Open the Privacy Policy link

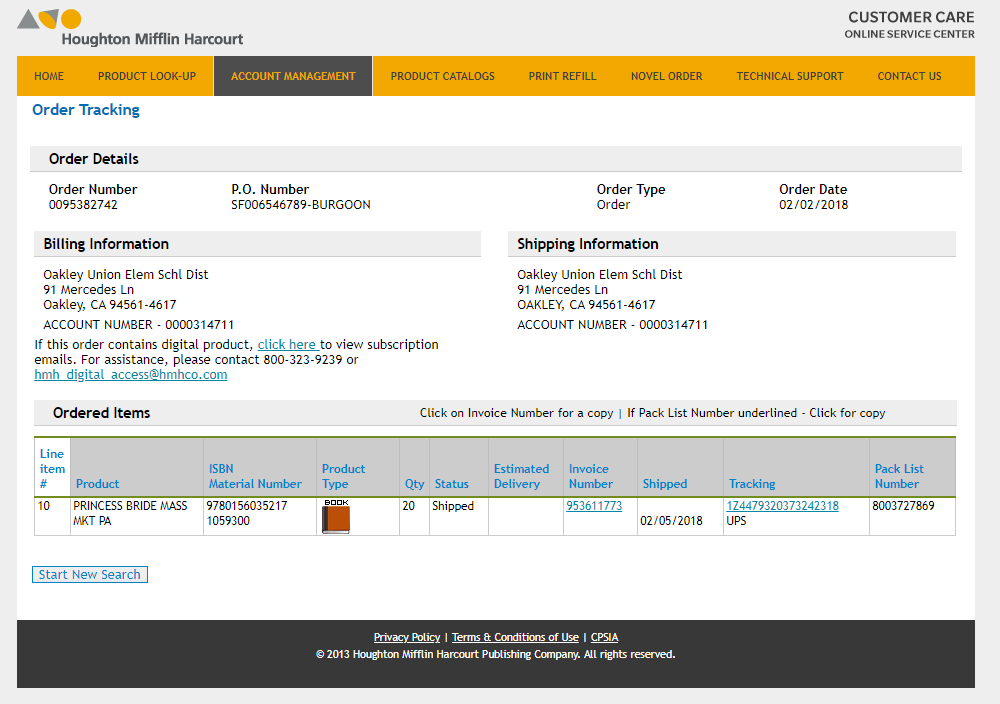click(406, 638)
